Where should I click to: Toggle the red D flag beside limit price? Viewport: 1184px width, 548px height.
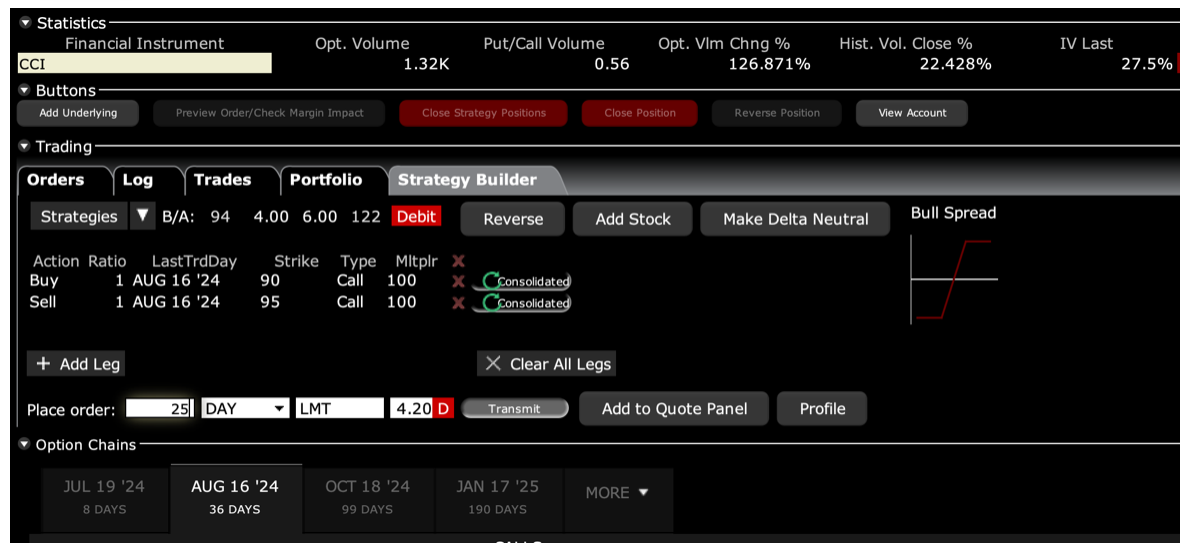(443, 409)
